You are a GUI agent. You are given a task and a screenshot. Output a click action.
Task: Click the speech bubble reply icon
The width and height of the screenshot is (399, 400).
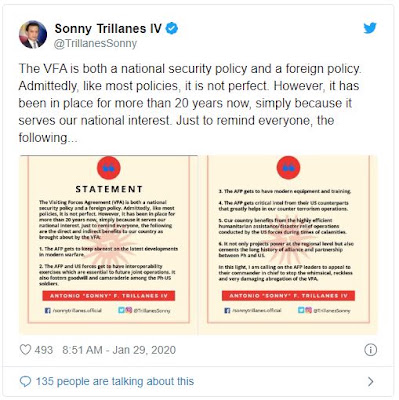[x=25, y=381]
